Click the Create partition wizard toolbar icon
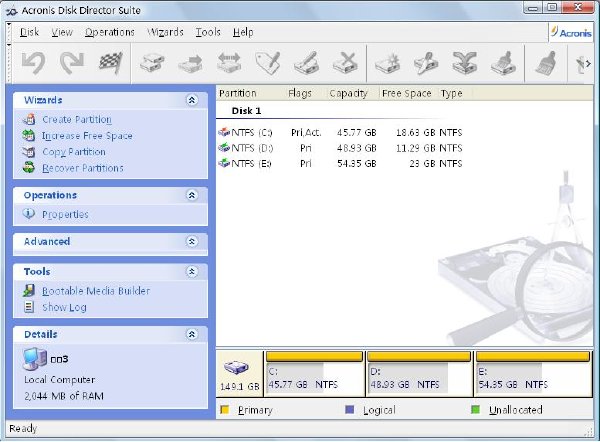The image size is (600, 442). [387, 63]
